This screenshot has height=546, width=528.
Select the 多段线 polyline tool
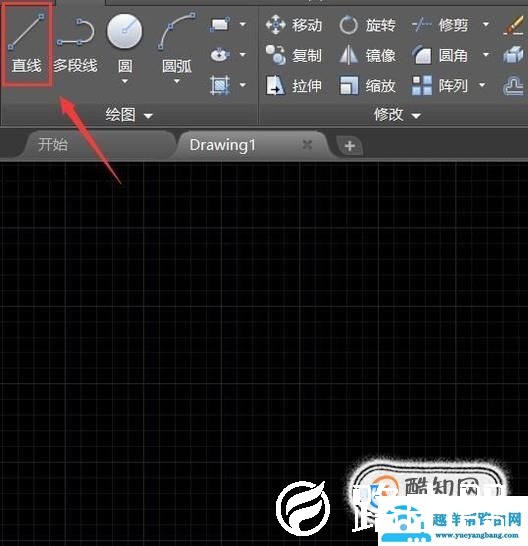[76, 45]
